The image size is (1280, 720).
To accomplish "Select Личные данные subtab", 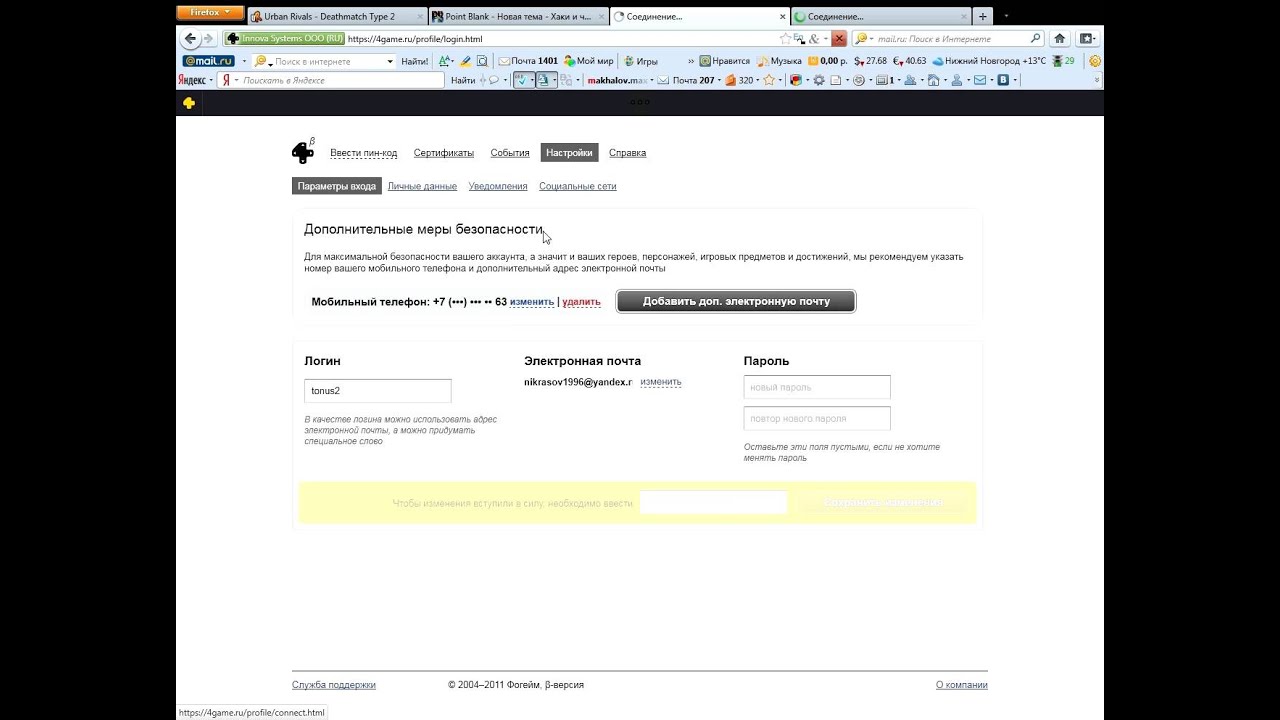I will pos(422,186).
